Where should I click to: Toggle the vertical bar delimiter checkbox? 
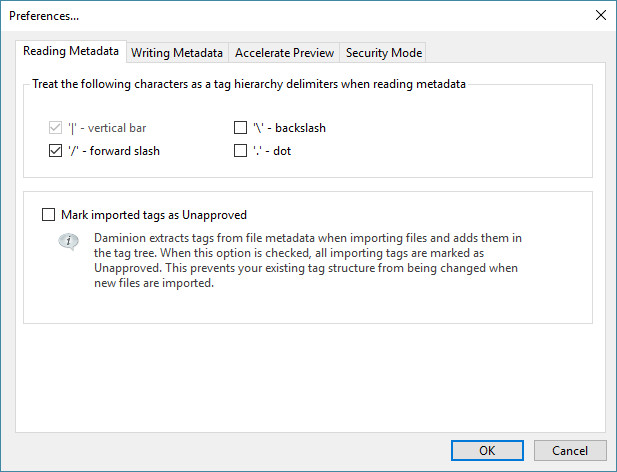click(55, 128)
